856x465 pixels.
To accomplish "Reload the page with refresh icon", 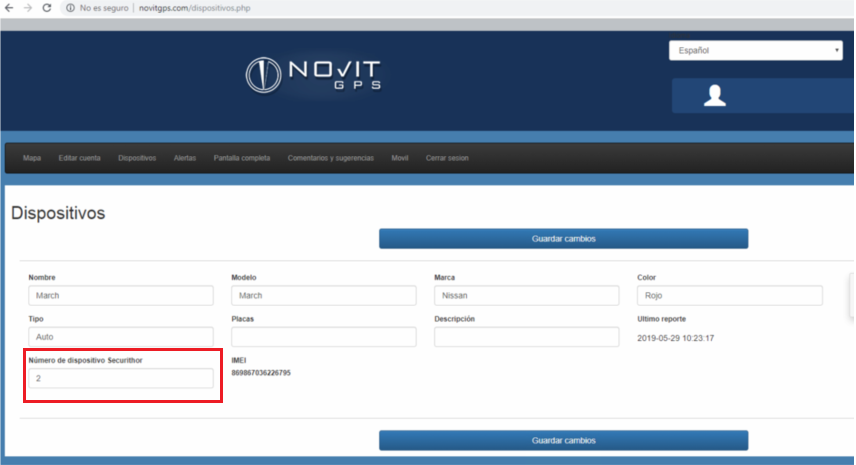I will pos(47,8).
